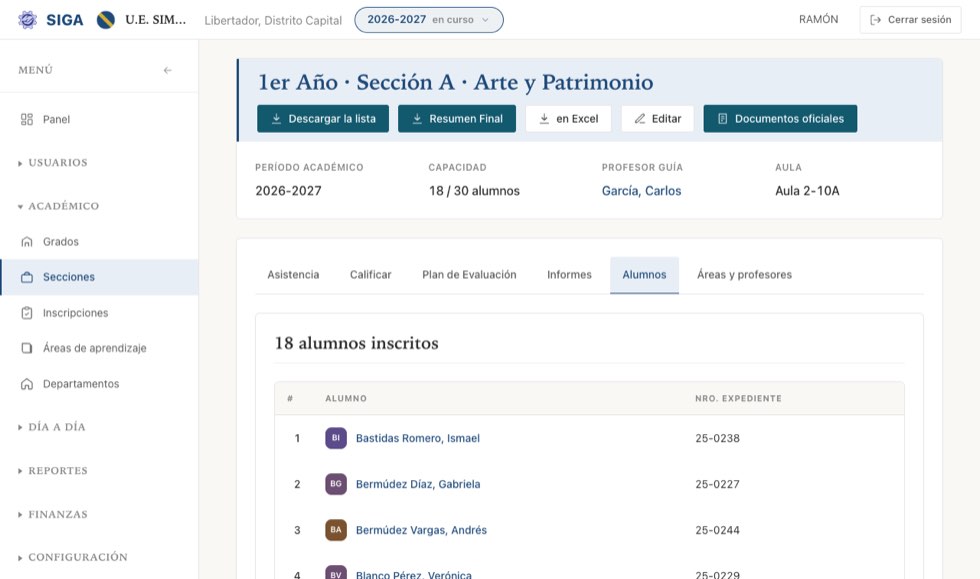Open the 2026-2027 en curso period dropdown

click(429, 20)
